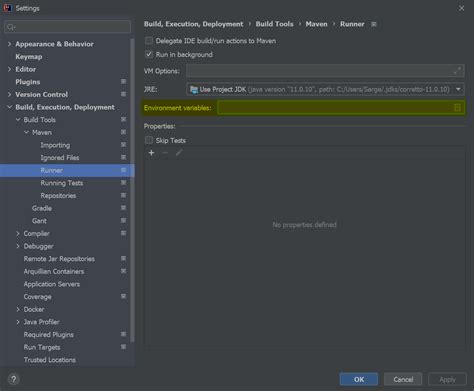Expand the Version Control section
The height and width of the screenshot is (391, 474).
point(9,95)
